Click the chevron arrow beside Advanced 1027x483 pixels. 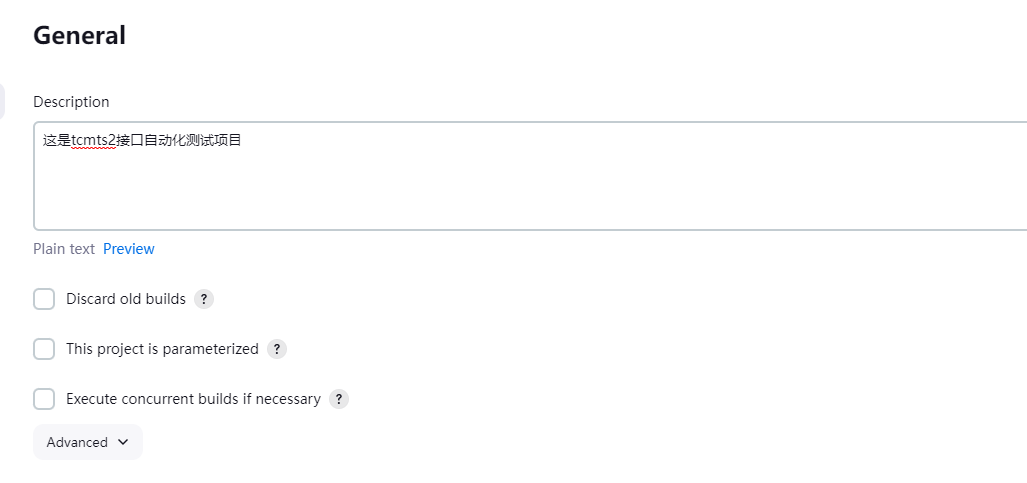(123, 442)
